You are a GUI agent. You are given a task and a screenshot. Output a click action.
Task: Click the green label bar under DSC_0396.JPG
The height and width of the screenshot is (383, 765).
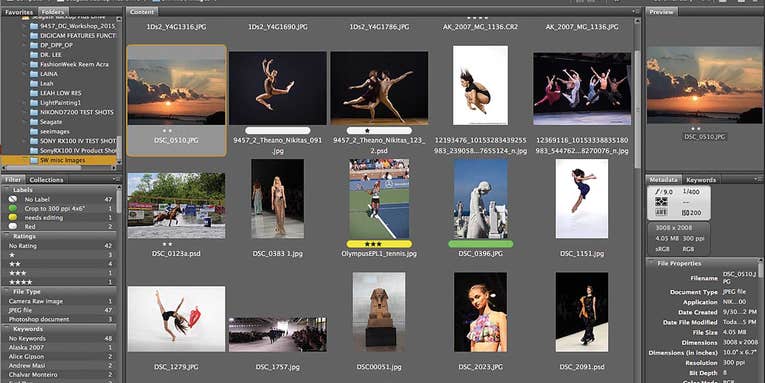click(481, 244)
